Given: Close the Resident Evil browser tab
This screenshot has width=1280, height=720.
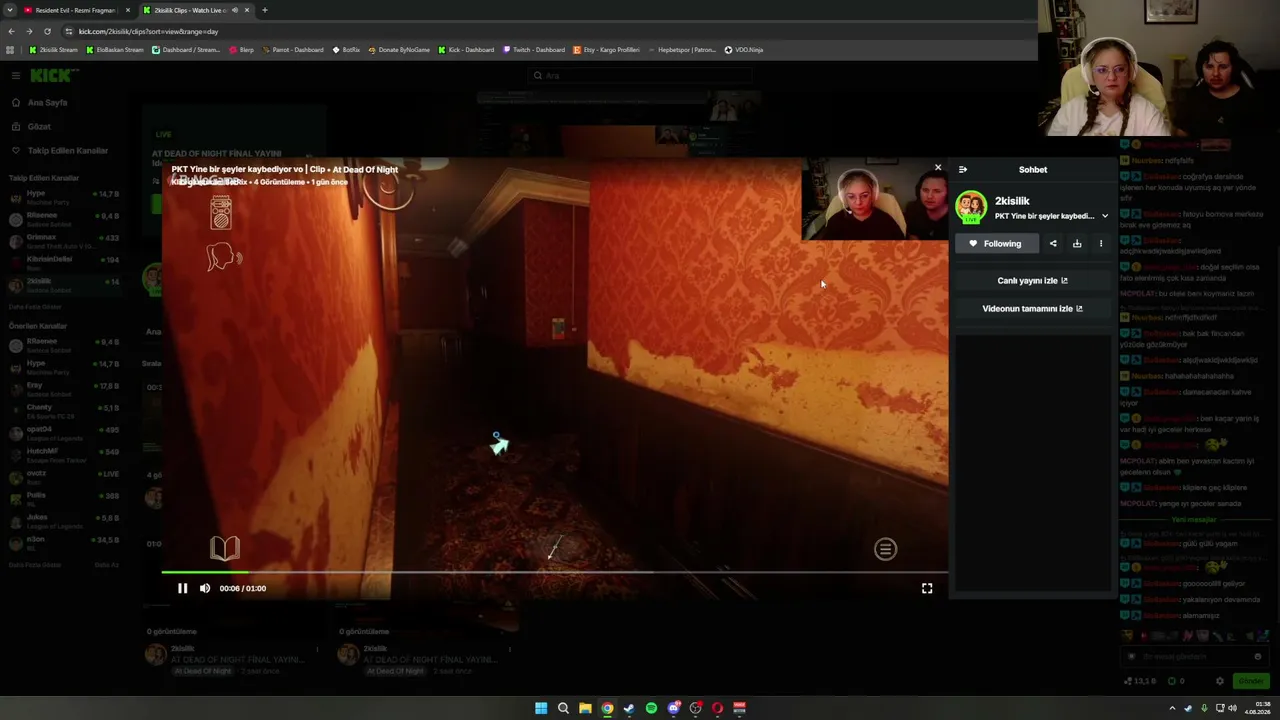Looking at the screenshot, I should [128, 10].
